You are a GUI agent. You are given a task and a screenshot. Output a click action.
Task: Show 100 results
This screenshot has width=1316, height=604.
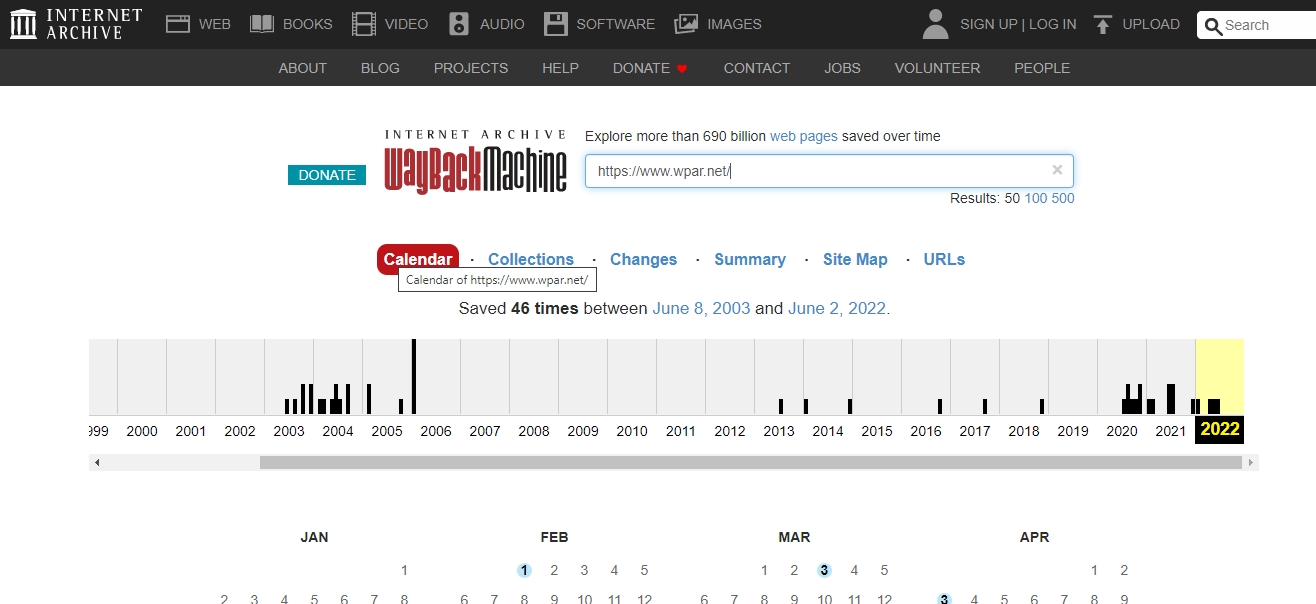1035,198
